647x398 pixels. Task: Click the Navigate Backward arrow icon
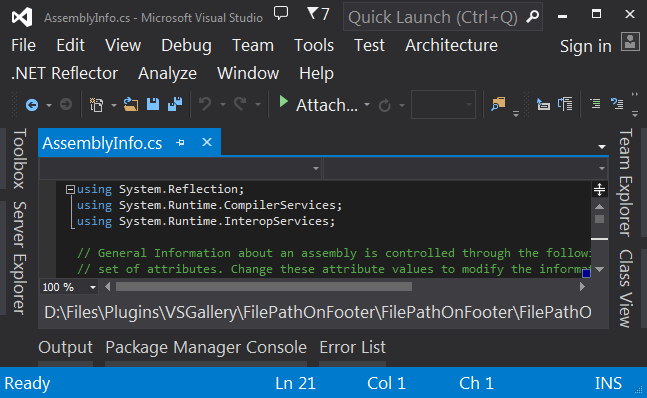[x=32, y=105]
